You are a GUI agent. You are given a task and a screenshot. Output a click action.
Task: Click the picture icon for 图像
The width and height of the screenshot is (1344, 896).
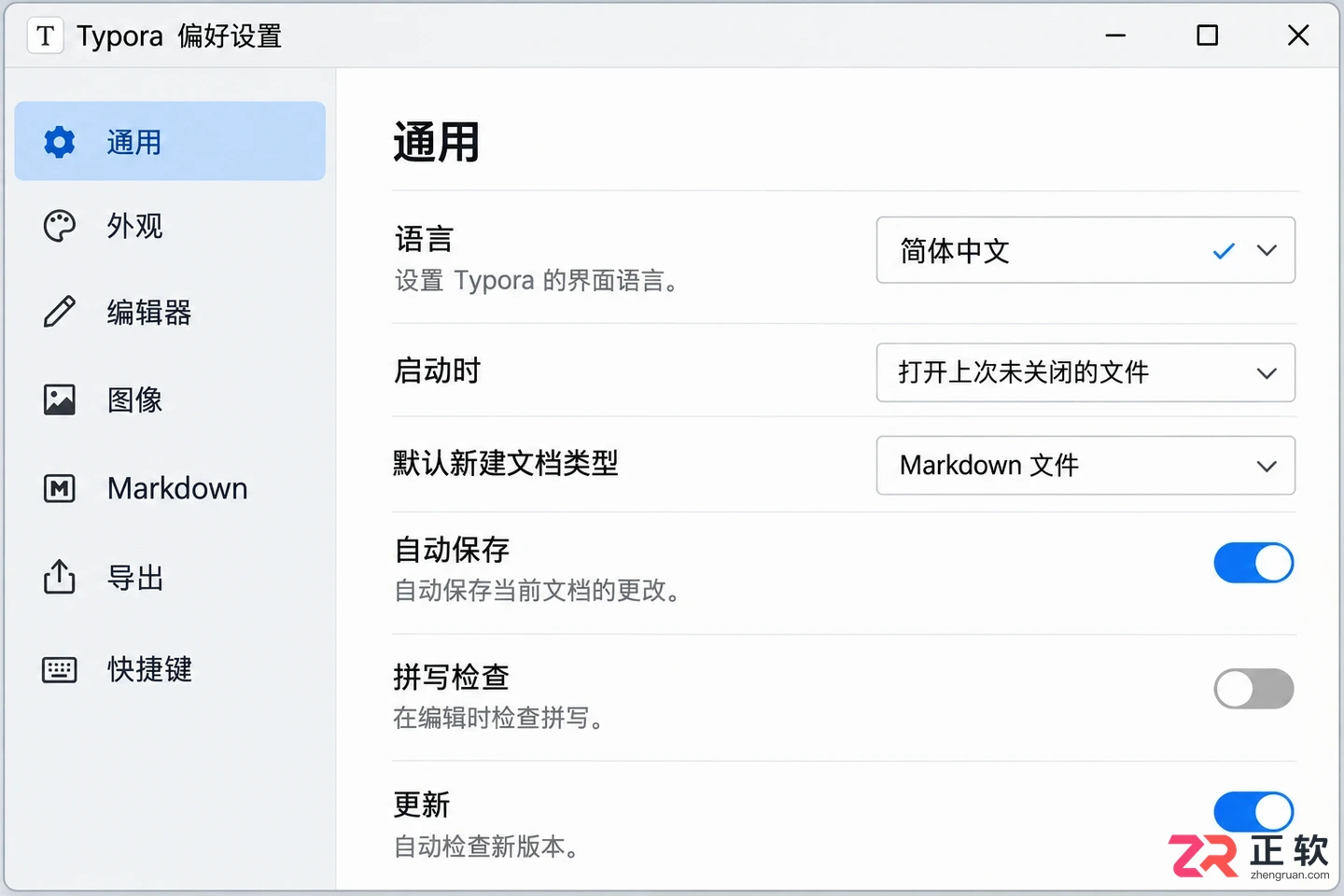[59, 399]
